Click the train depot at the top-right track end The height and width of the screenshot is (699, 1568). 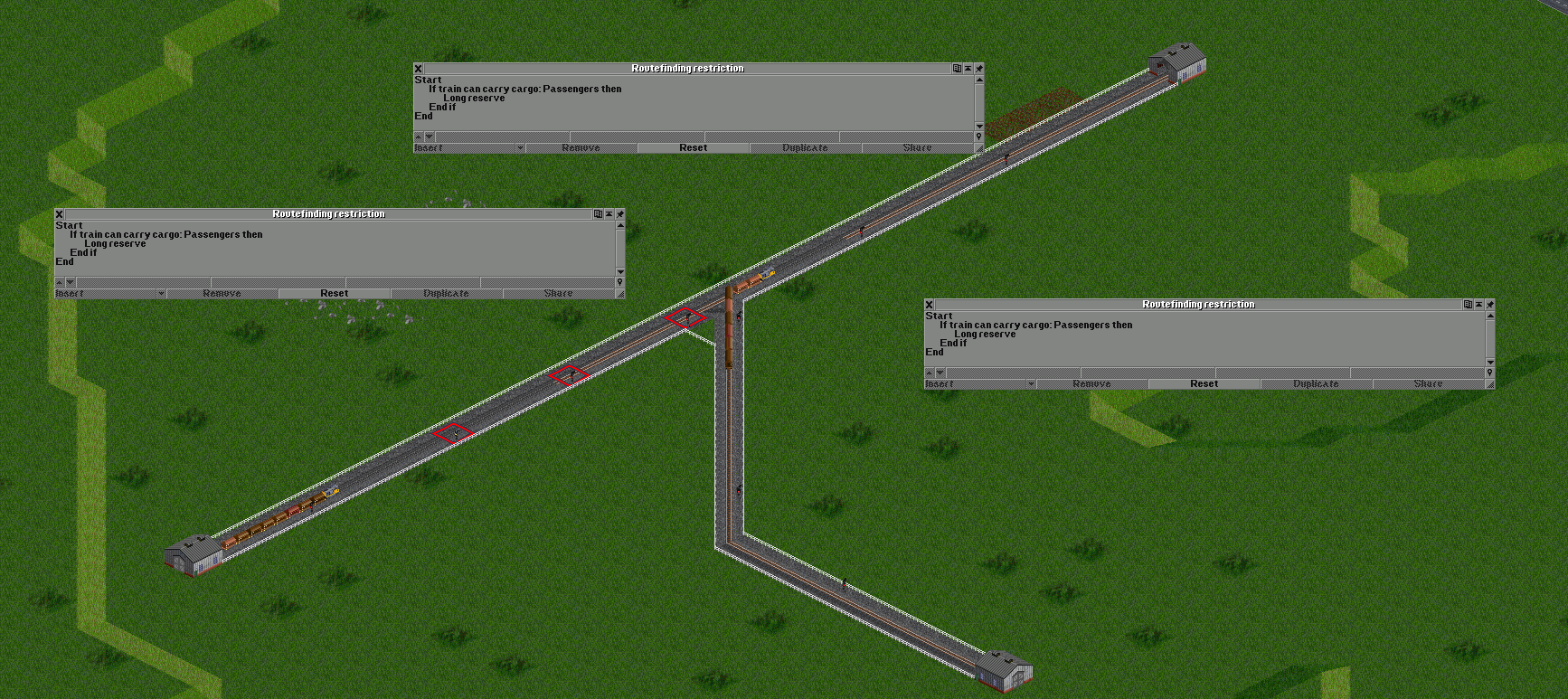[x=1178, y=62]
